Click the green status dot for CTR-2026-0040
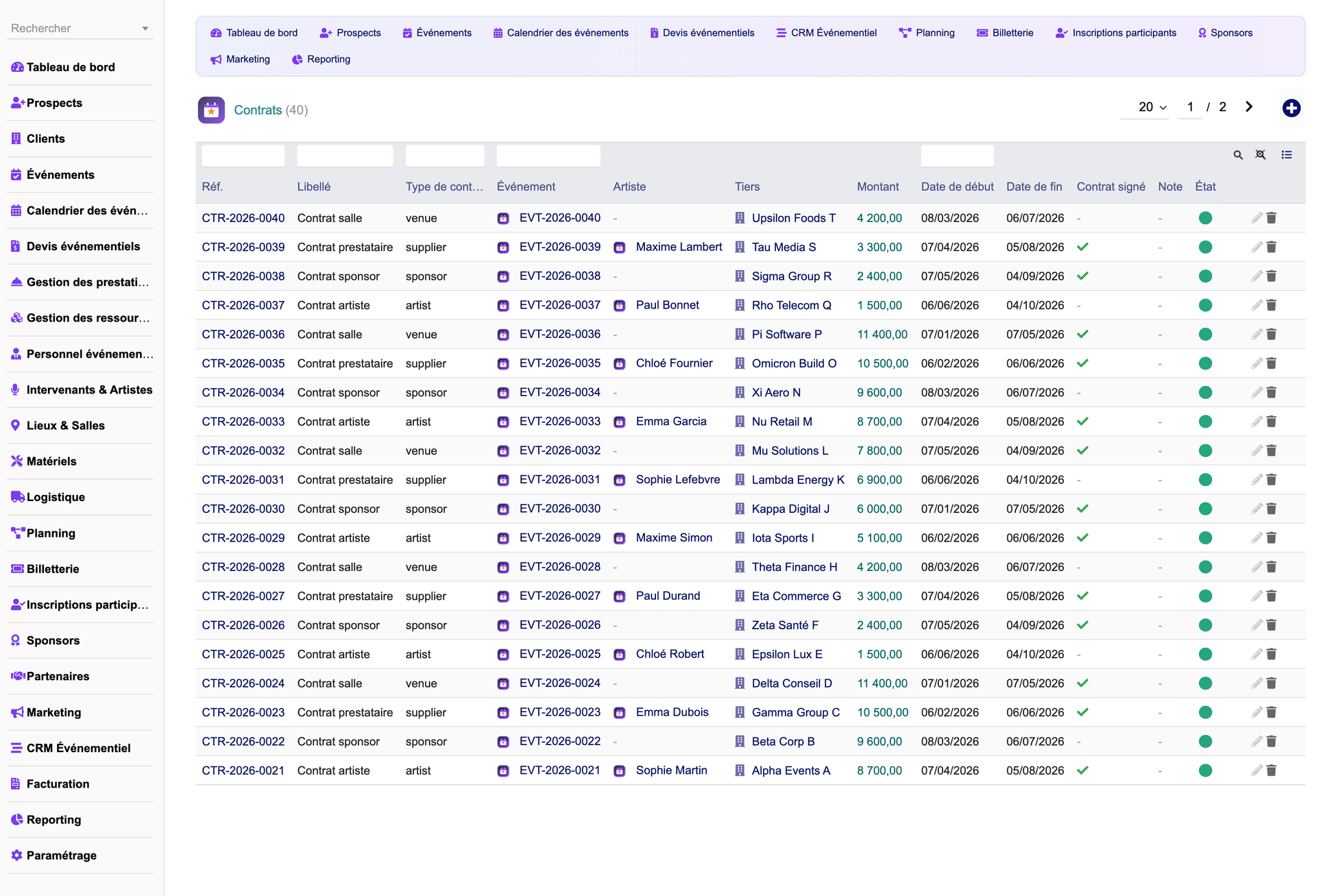 (x=1205, y=218)
